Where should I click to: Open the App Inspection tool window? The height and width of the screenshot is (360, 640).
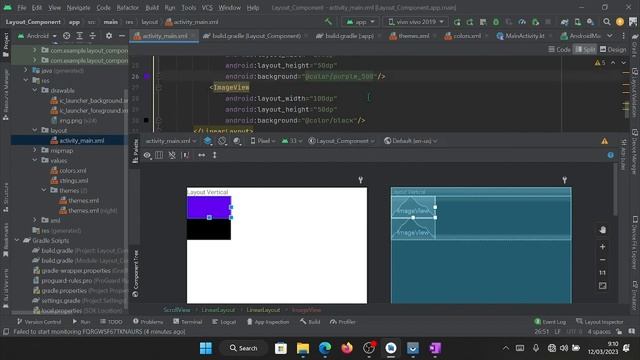coord(268,322)
